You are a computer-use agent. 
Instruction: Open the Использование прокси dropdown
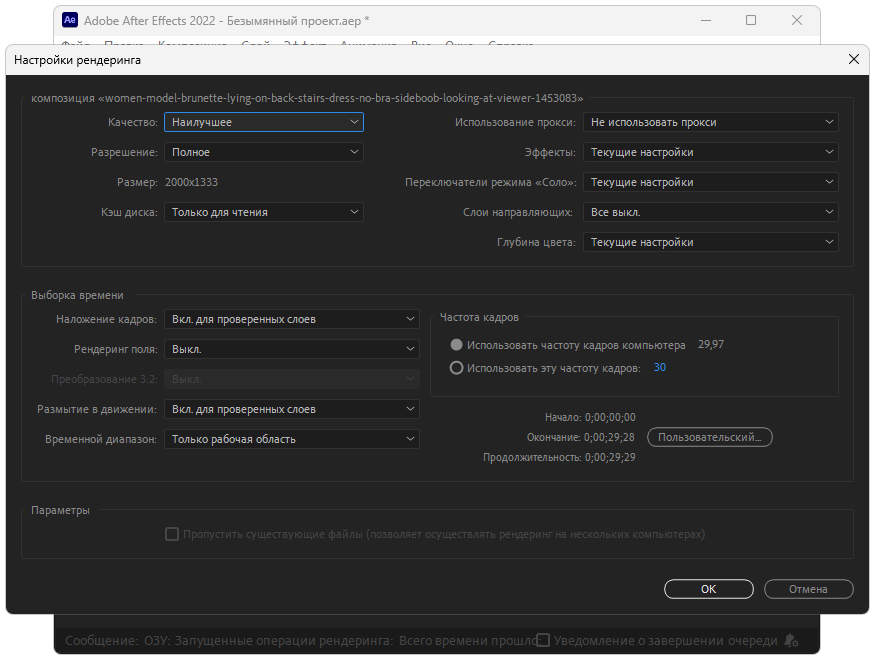pyautogui.click(x=711, y=122)
